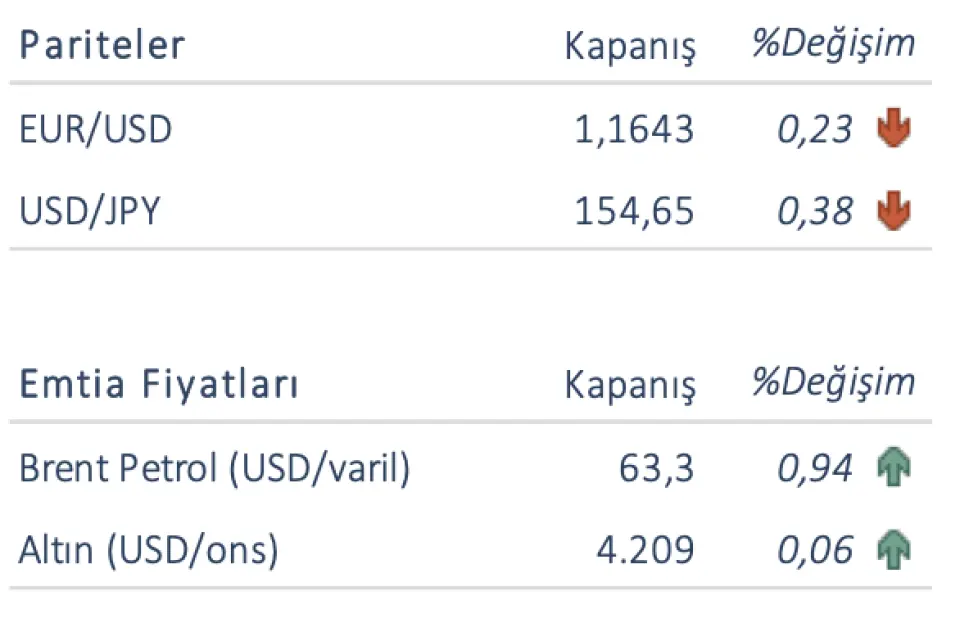Click the green up arrow for Altın
This screenshot has height=632, width=960.
coord(894,550)
